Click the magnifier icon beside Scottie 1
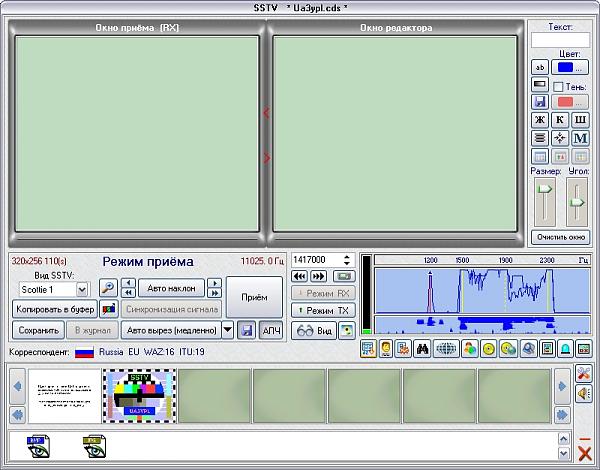This screenshot has width=600, height=470. click(x=107, y=288)
